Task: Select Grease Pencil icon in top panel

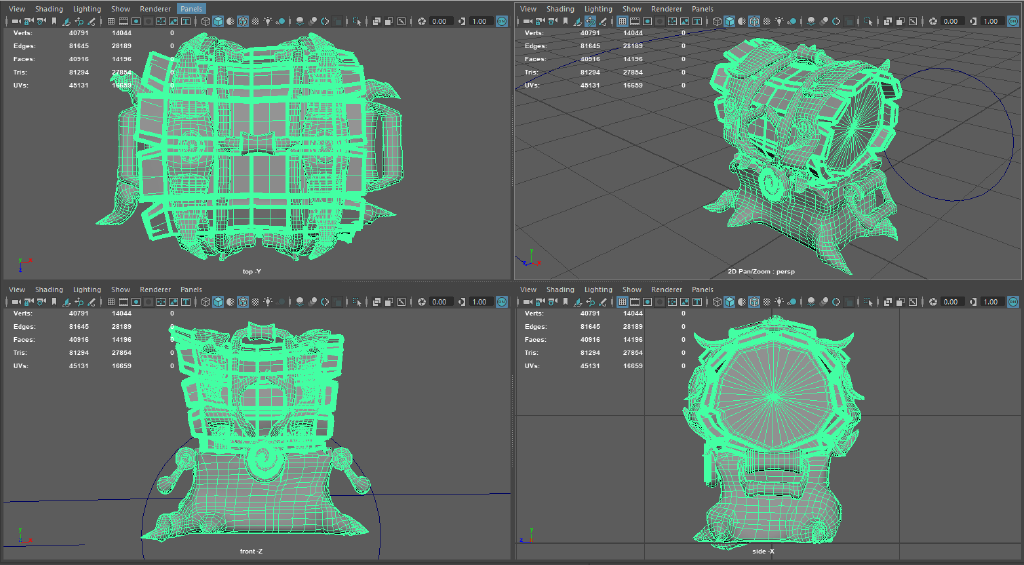Action: (x=91, y=21)
